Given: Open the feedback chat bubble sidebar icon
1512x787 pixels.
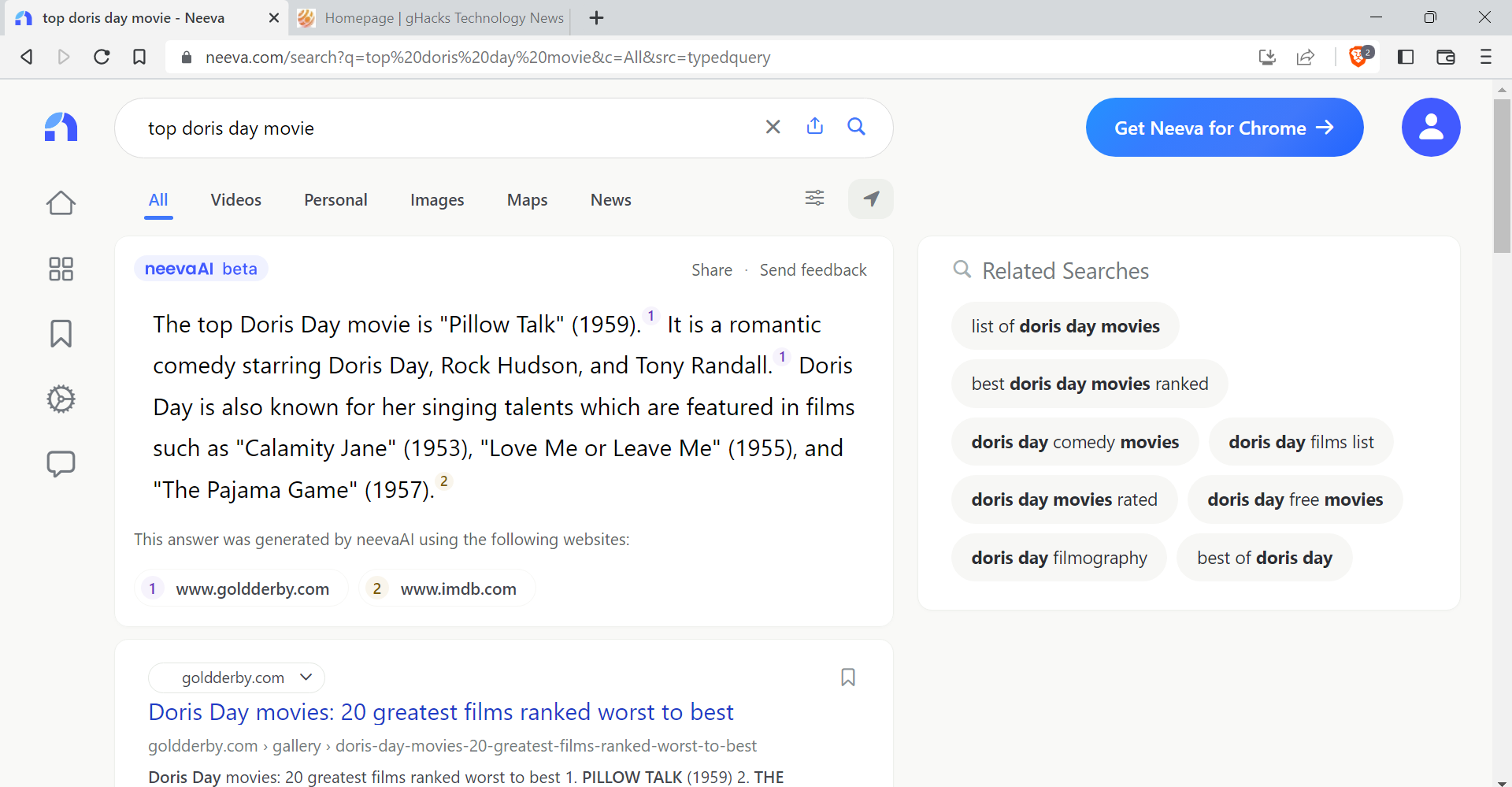Looking at the screenshot, I should (61, 464).
